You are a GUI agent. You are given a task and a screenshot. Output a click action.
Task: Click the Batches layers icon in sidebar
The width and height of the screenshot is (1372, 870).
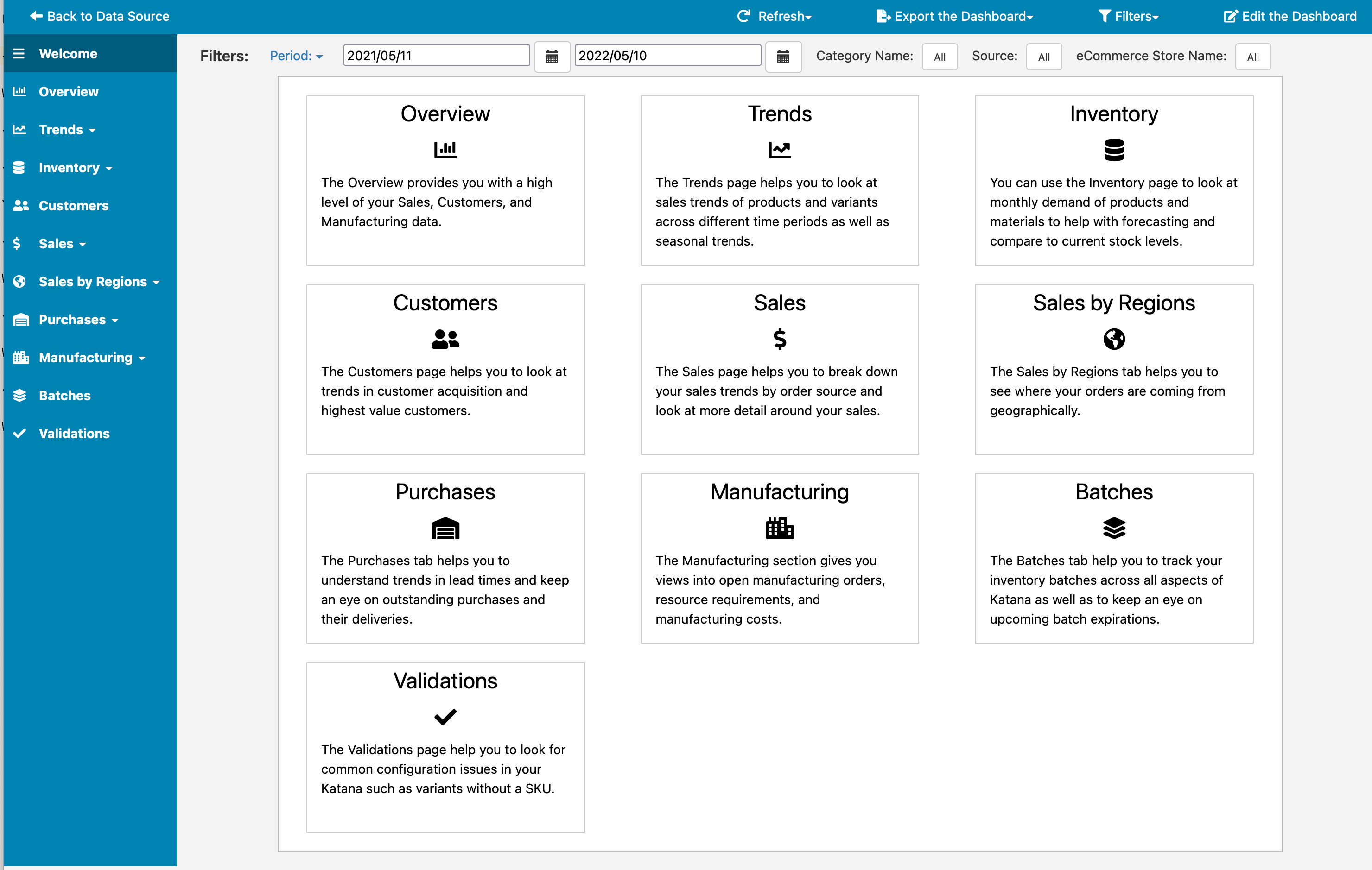coord(20,395)
